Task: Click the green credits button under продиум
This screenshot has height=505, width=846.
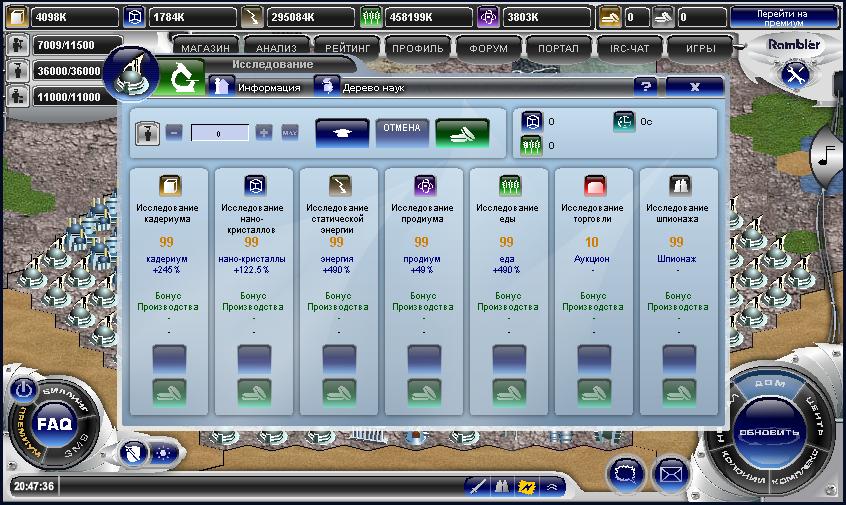Action: pyautogui.click(x=424, y=393)
